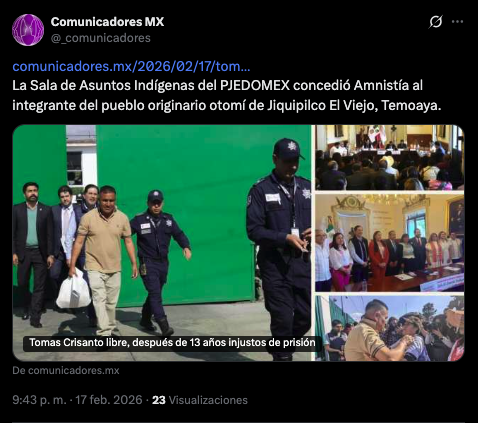The image size is (478, 423).
Task: Open the three-dot more options menu
Action: 457,22
